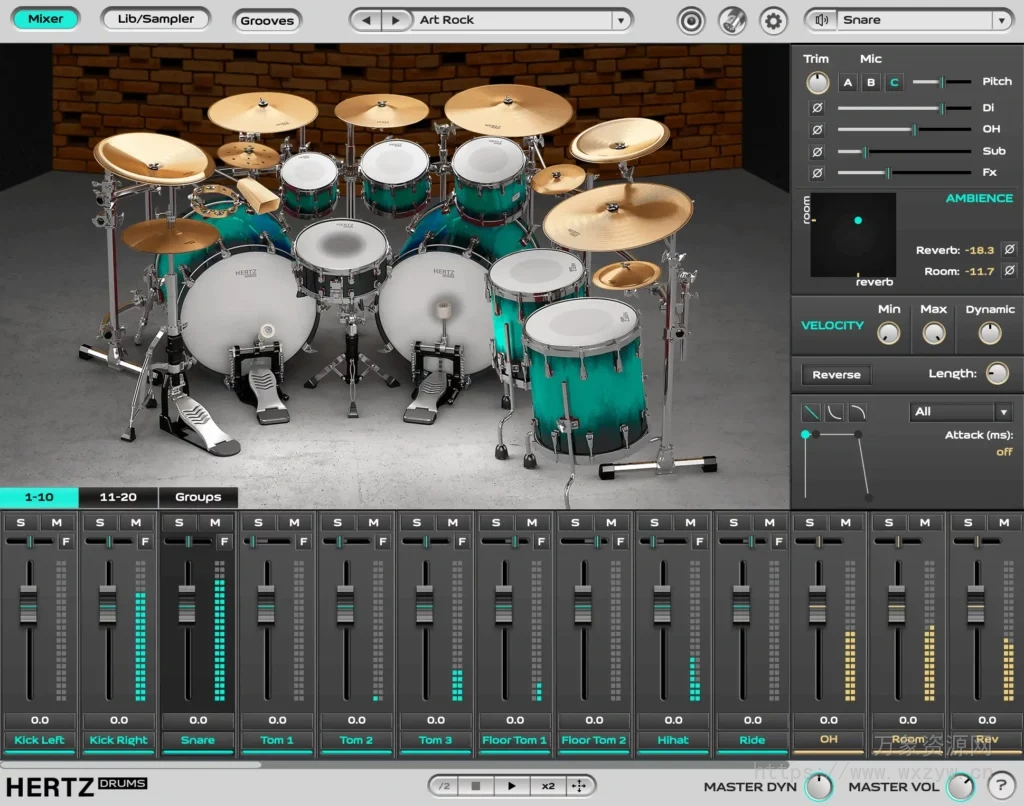Open the Grooves panel
The width and height of the screenshot is (1024, 806).
[266, 20]
